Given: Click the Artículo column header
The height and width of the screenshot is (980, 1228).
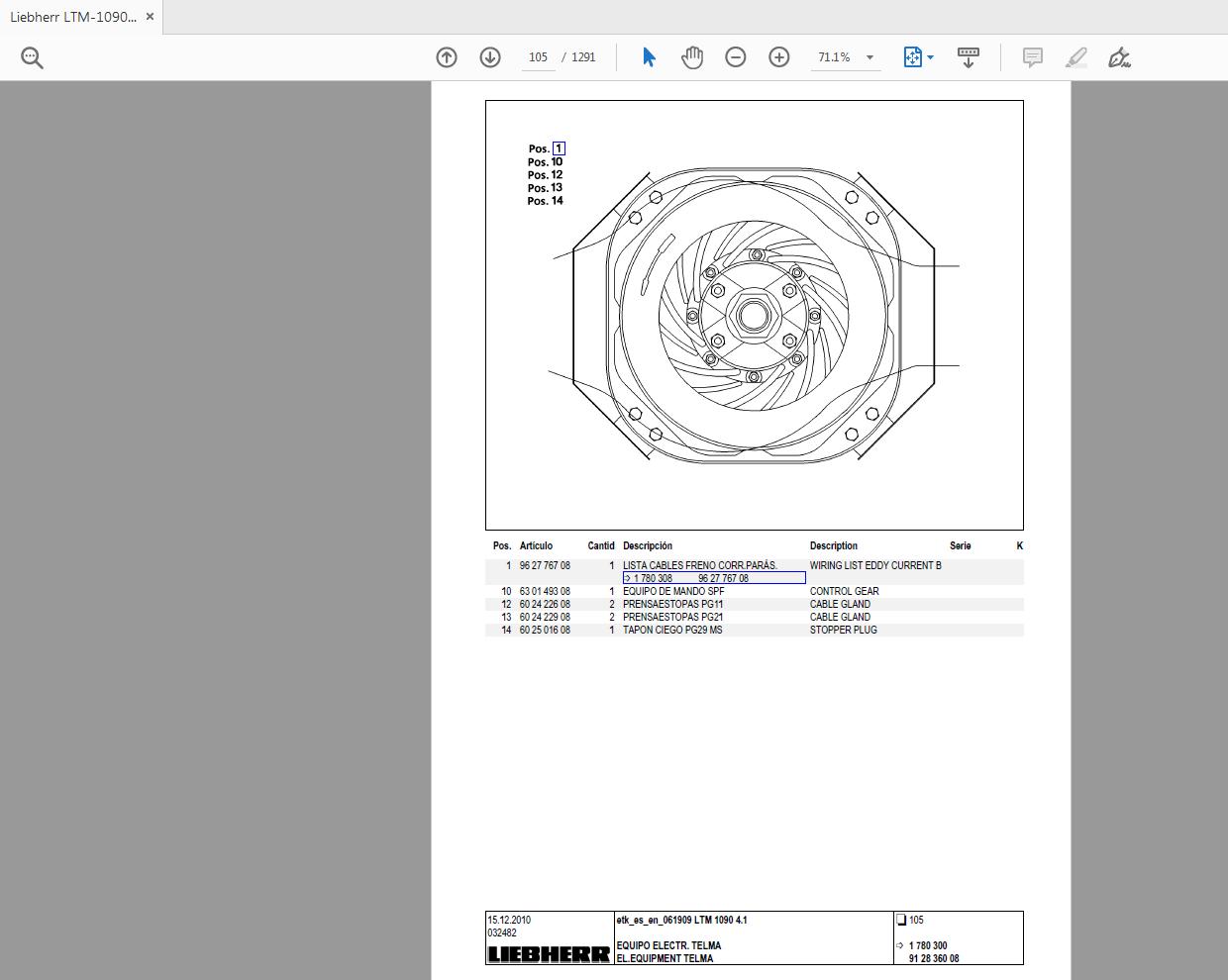Looking at the screenshot, I should [x=536, y=545].
